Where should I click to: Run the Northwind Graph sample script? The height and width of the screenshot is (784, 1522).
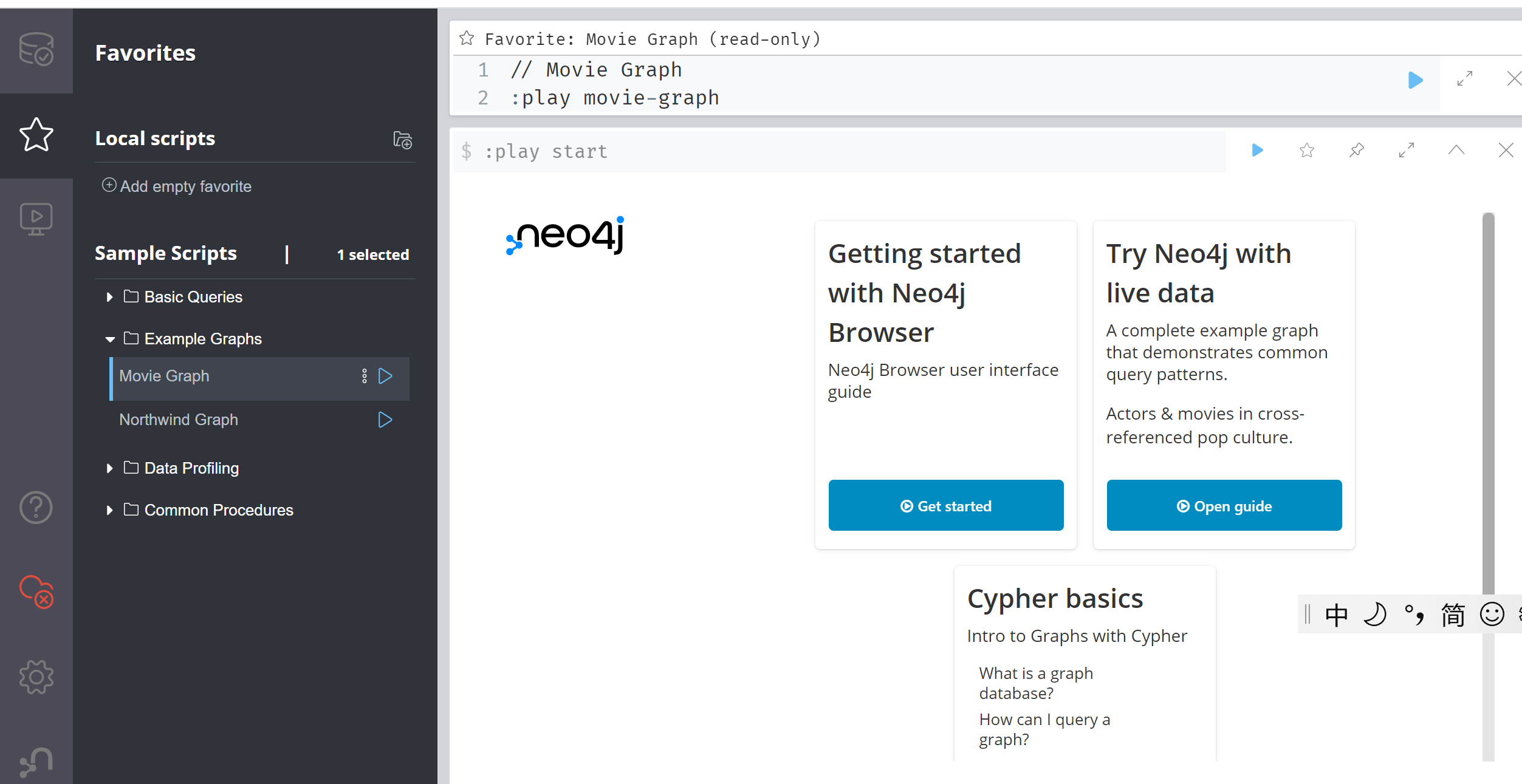(385, 420)
